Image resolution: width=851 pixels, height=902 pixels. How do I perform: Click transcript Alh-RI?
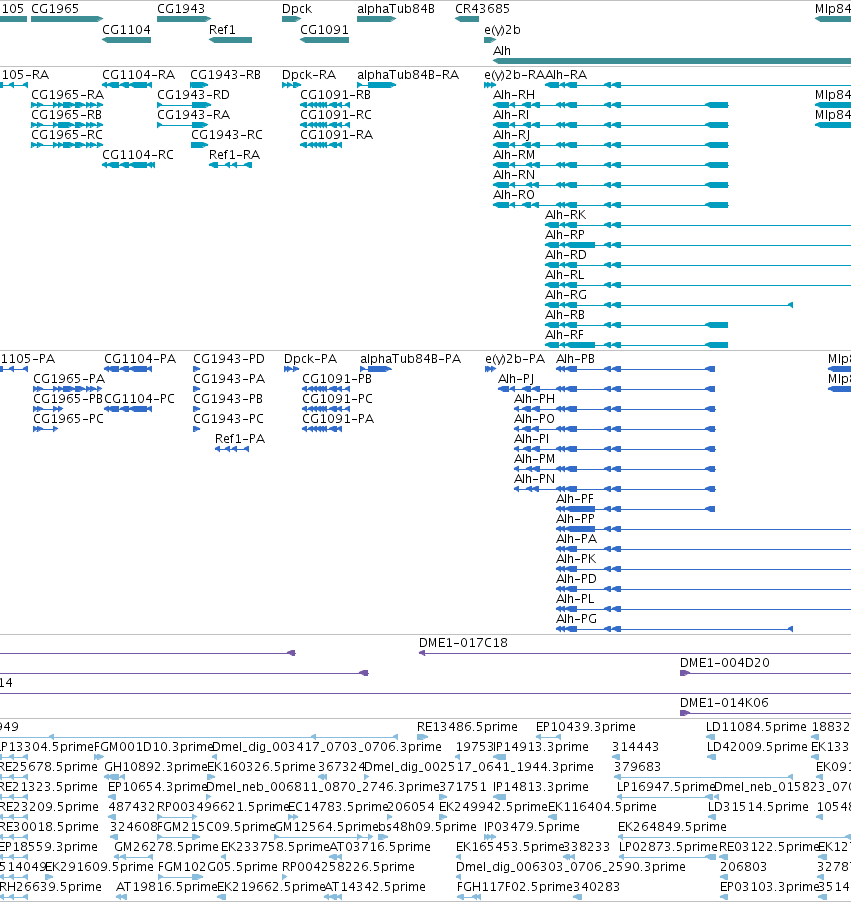tap(610, 125)
